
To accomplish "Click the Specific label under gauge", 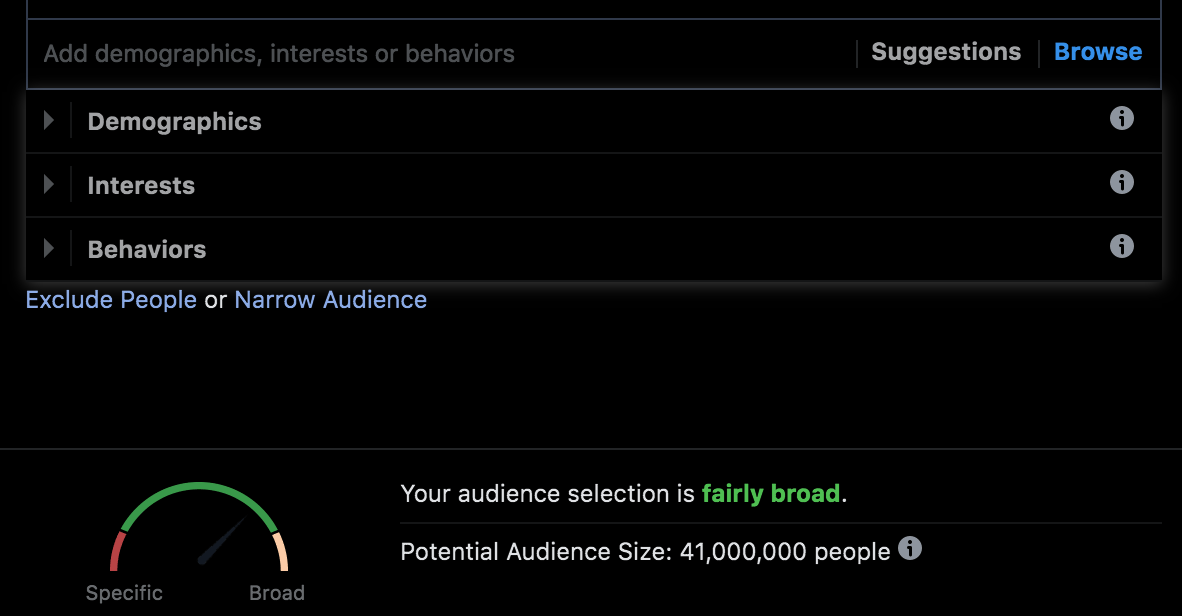I will (x=124, y=593).
